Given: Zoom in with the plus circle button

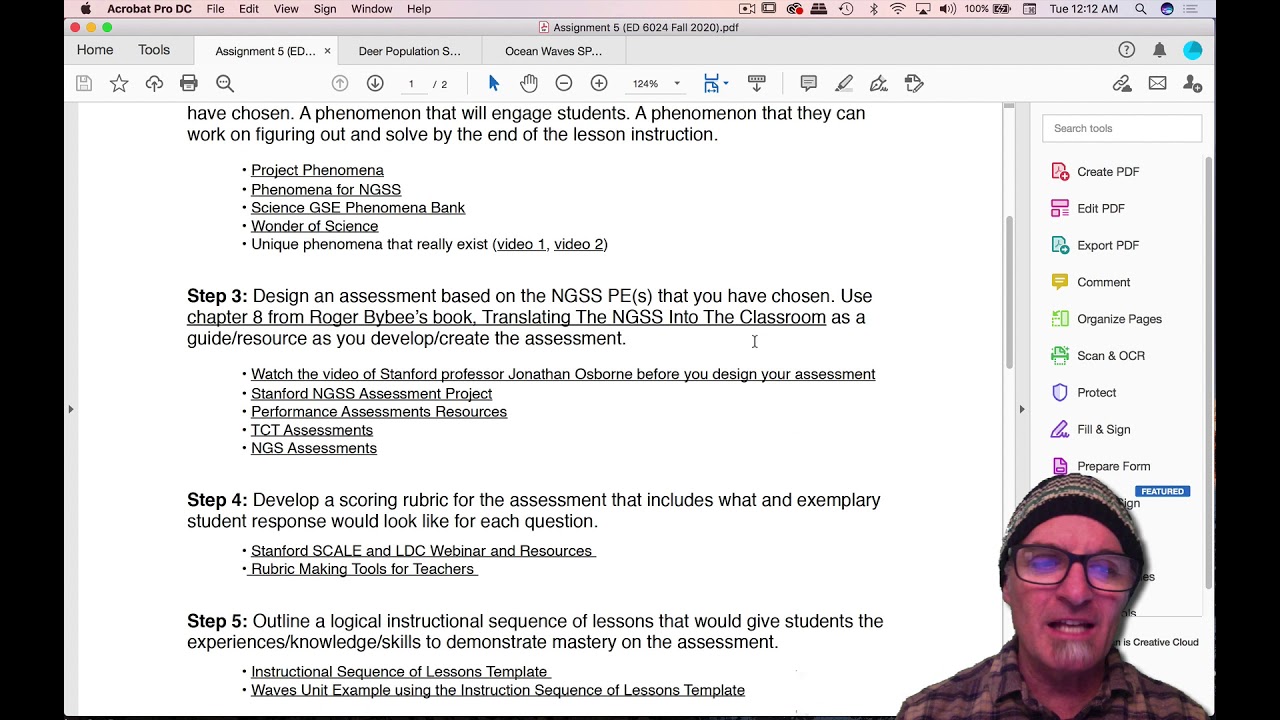Looking at the screenshot, I should pyautogui.click(x=599, y=84).
